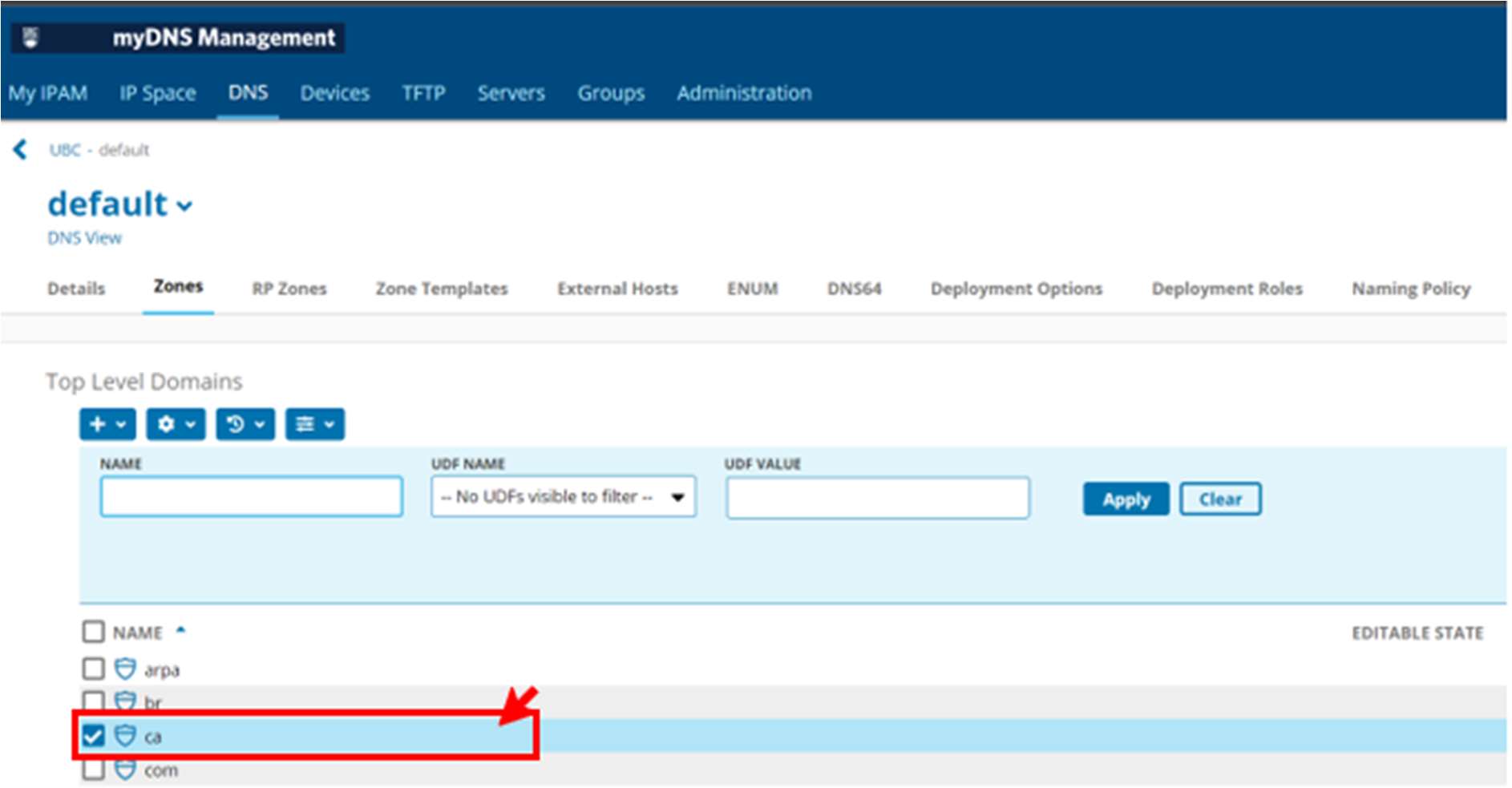The width and height of the screenshot is (1512, 788).
Task: Click the zone icon next to com
Action: tap(125, 770)
